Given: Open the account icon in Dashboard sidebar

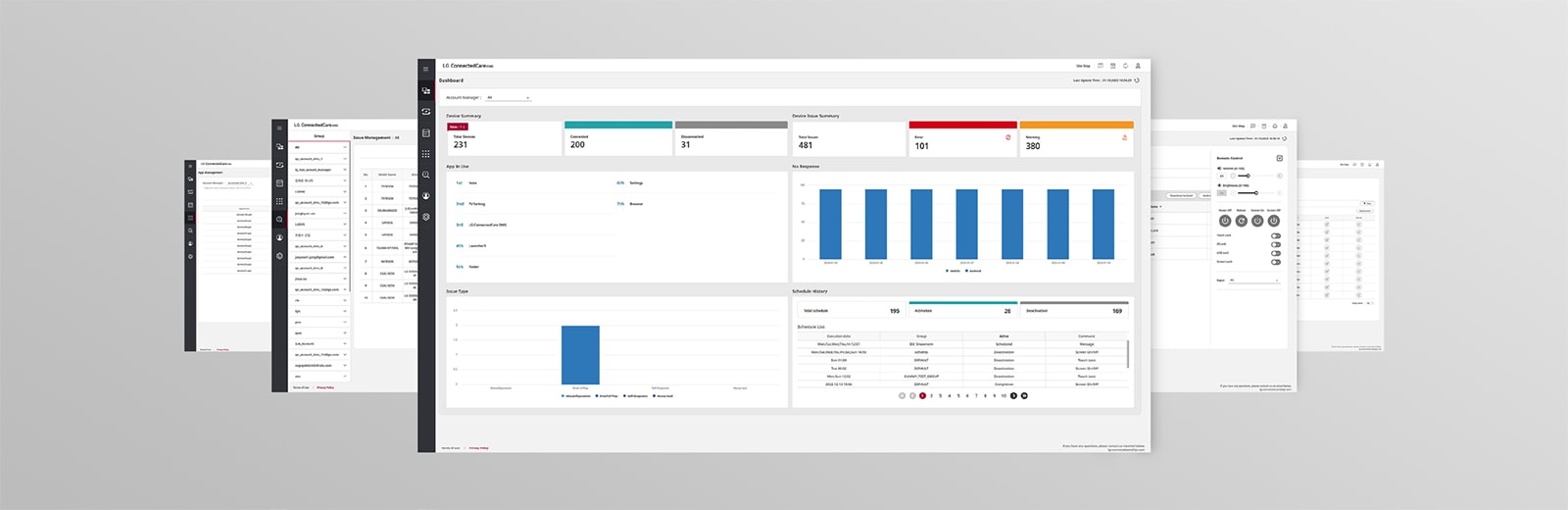Looking at the screenshot, I should click(425, 196).
